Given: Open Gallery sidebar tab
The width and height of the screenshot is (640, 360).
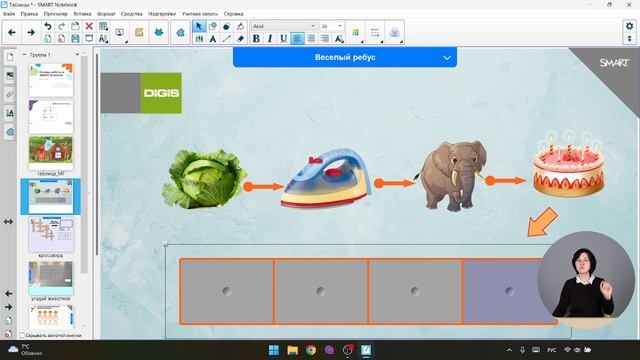Looking at the screenshot, I should coord(10,76).
